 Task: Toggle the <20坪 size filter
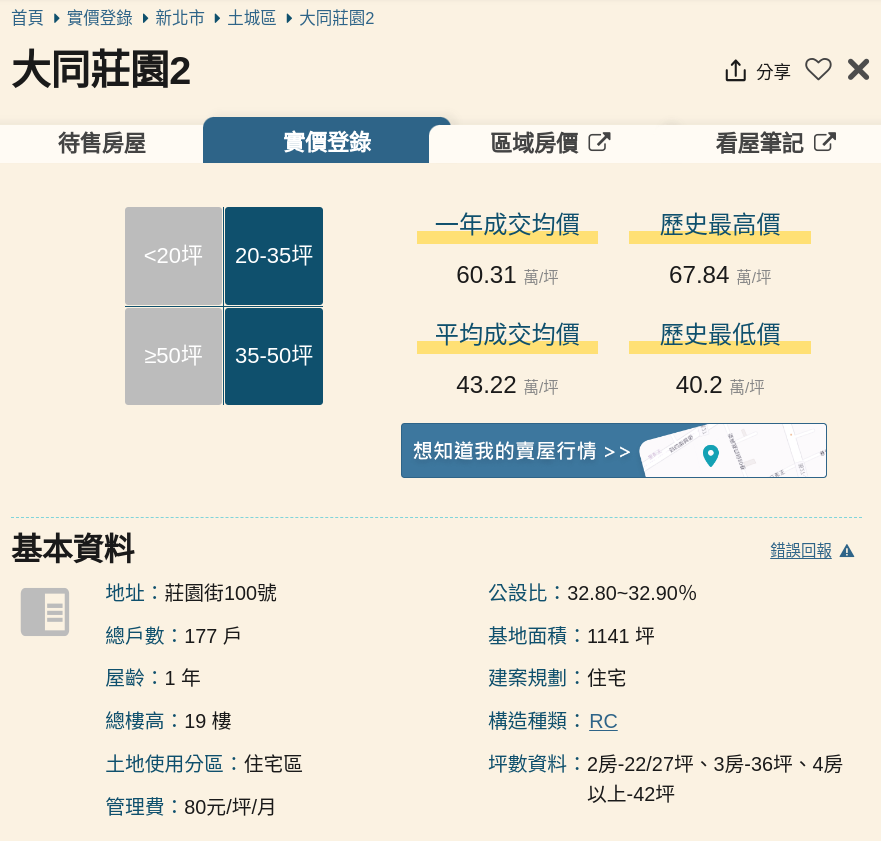tap(173, 256)
